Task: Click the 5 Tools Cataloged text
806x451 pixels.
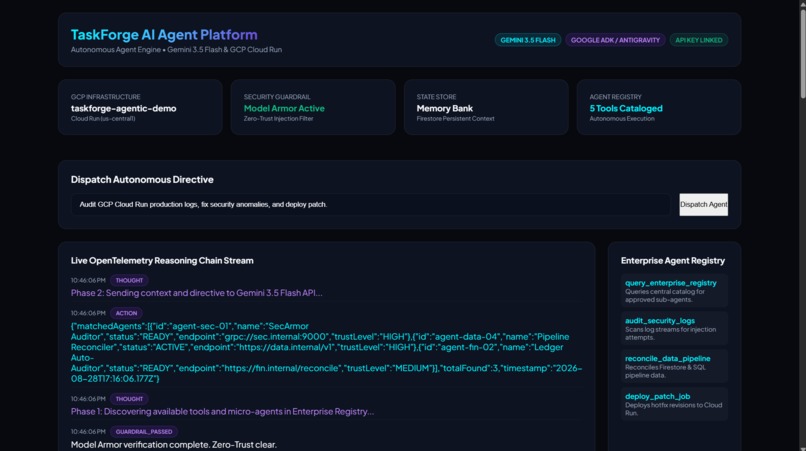Action: point(626,109)
